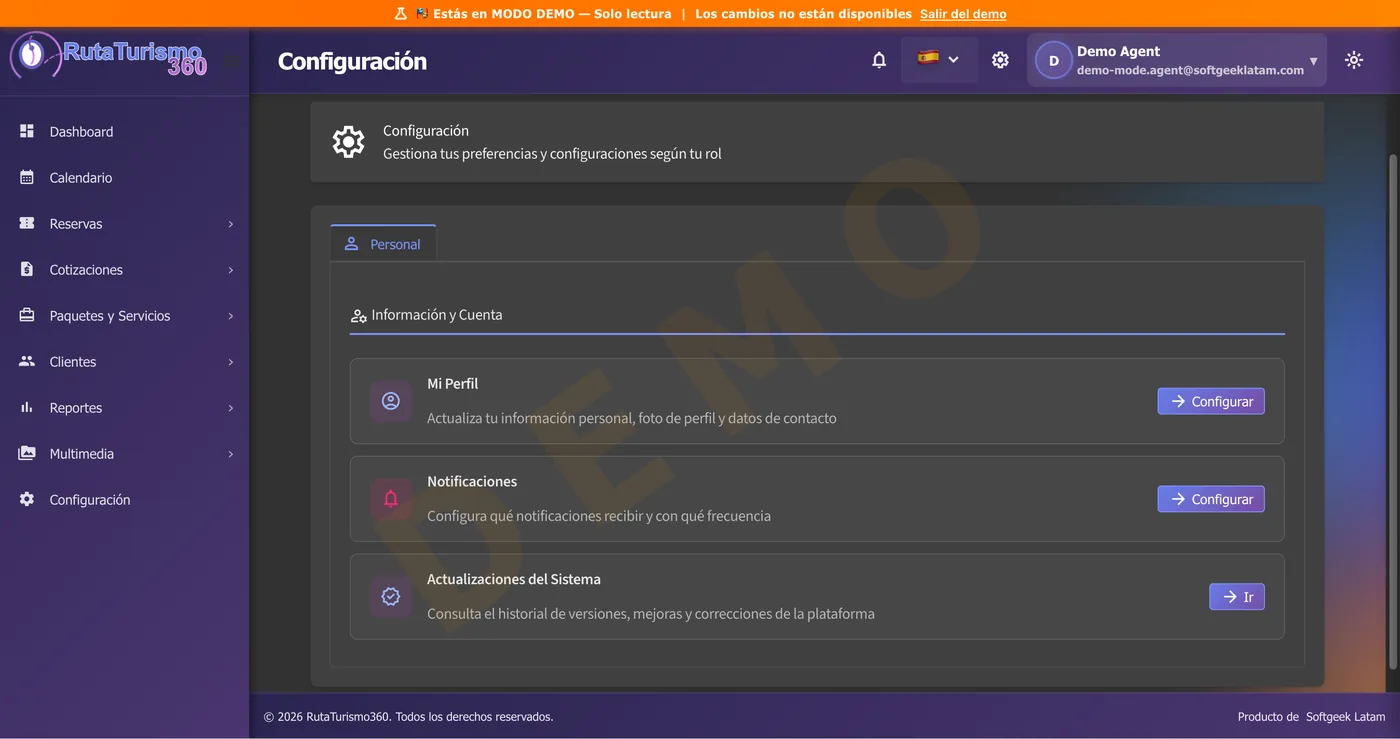Click the Cotizaciones document icon
Viewport: 1400px width, 739px height.
pyautogui.click(x=27, y=269)
